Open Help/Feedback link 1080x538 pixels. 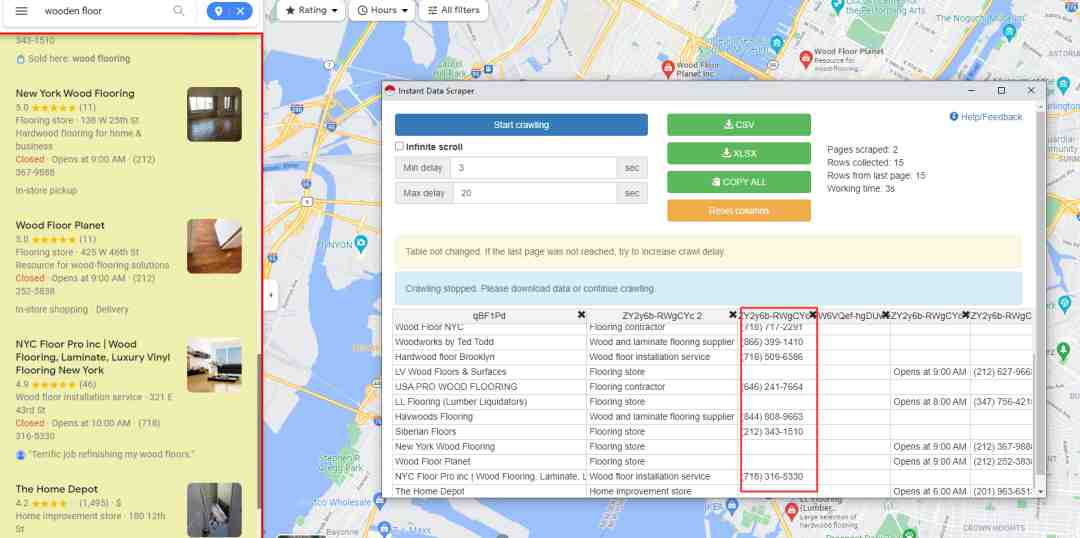coord(986,116)
